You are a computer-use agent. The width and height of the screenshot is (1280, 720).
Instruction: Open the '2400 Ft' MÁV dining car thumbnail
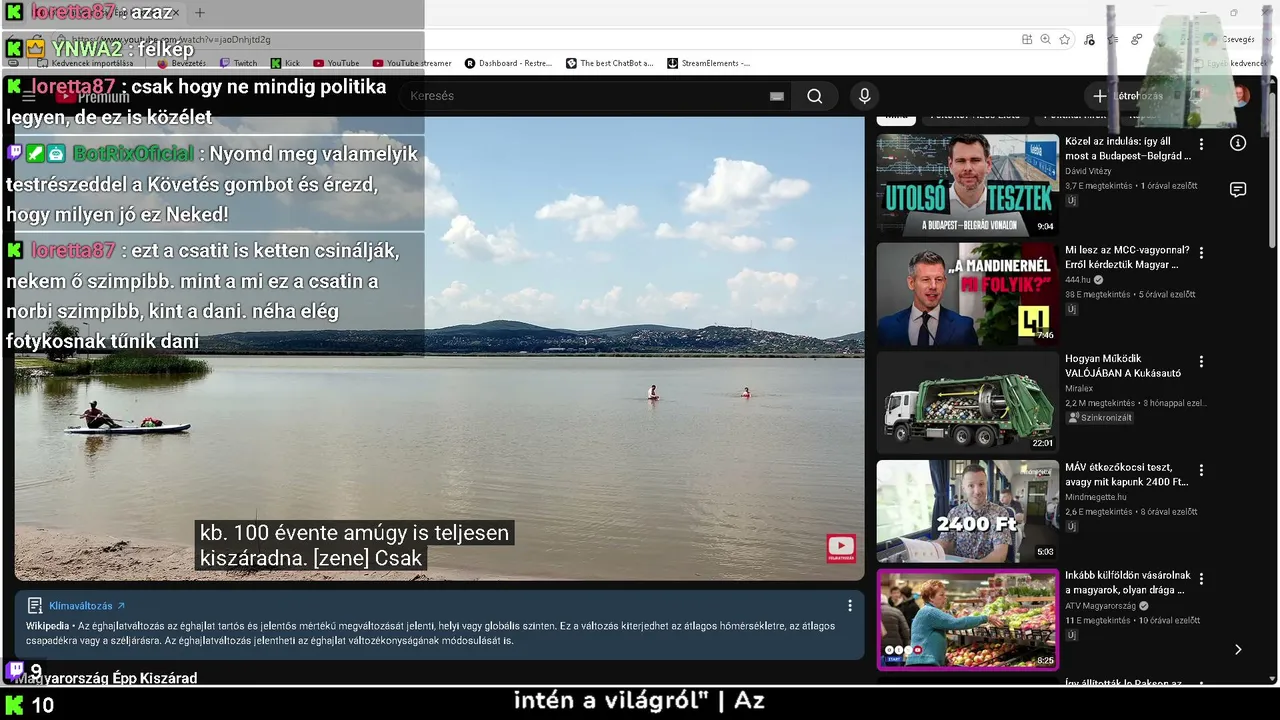point(967,511)
